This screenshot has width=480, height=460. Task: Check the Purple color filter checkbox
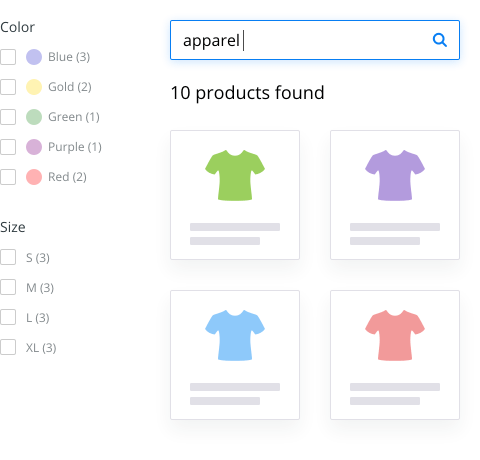8,147
